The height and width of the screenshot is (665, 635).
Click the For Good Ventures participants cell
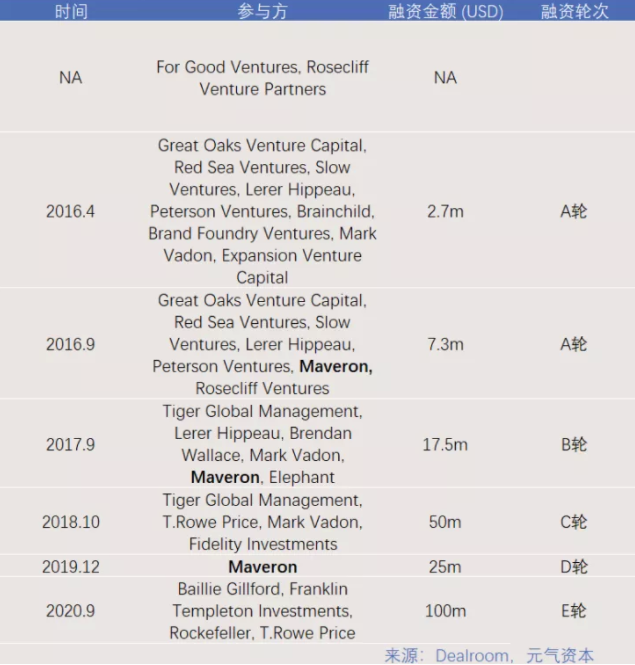point(262,78)
